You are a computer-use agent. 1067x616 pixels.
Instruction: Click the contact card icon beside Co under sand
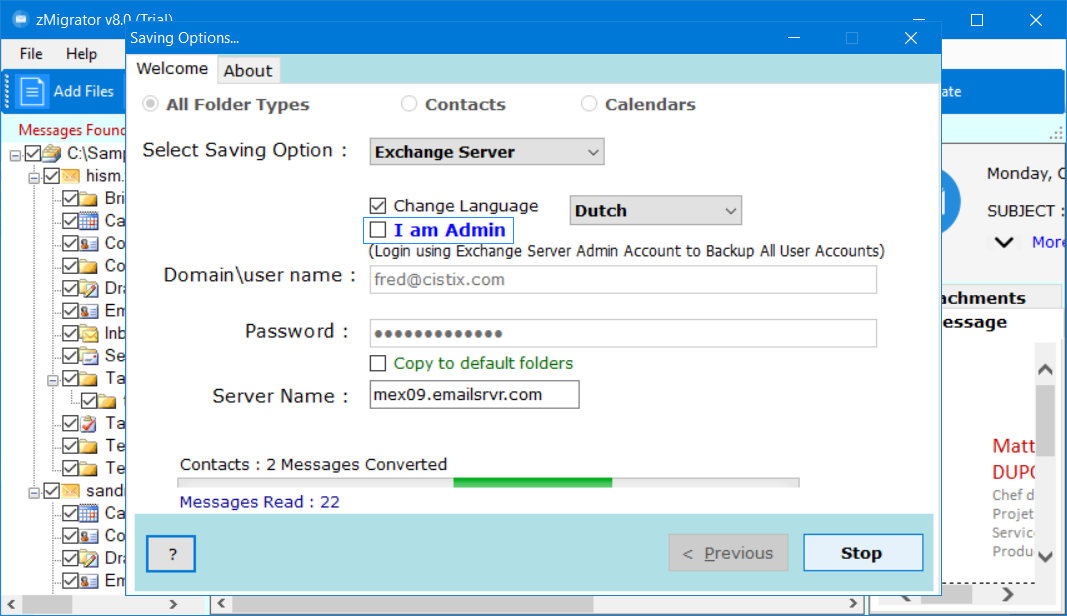[88, 536]
